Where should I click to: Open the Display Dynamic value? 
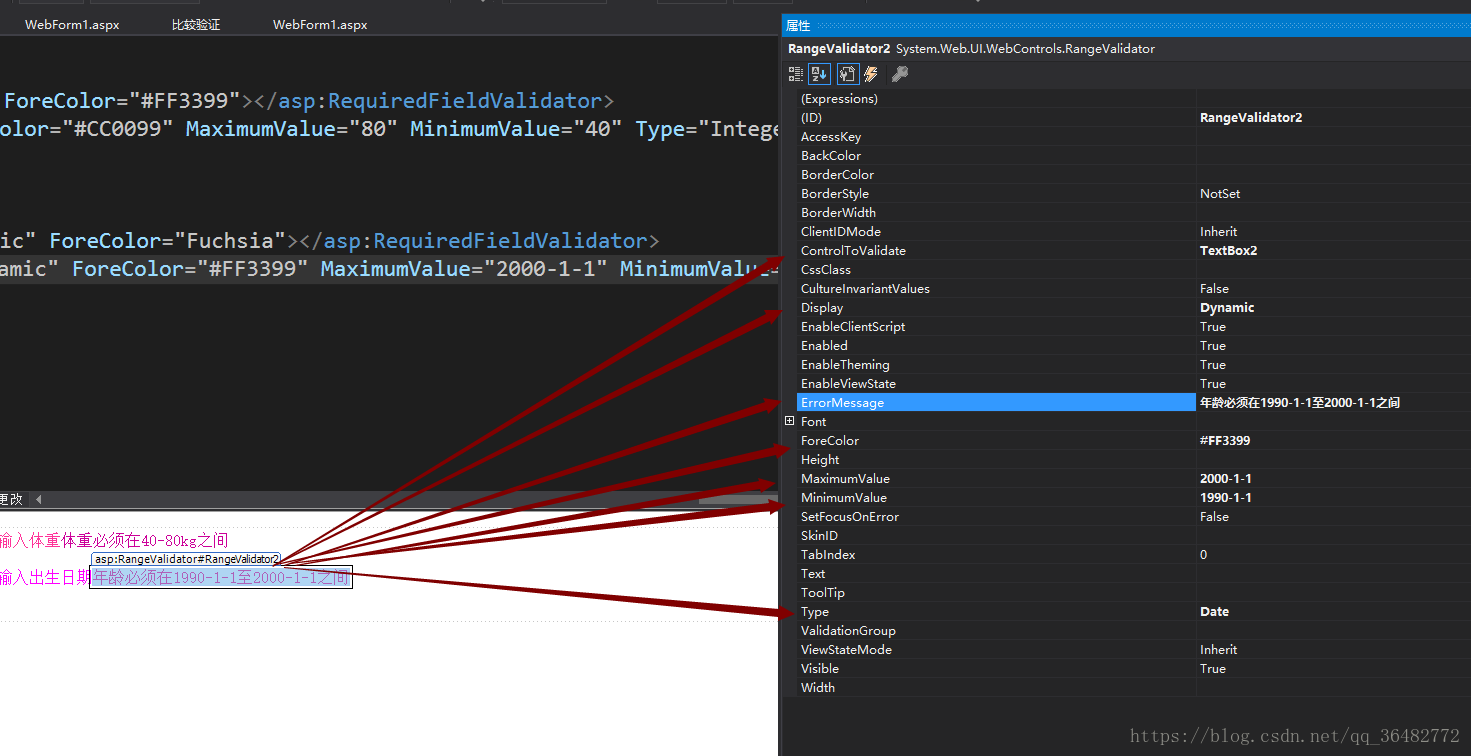(x=1227, y=308)
